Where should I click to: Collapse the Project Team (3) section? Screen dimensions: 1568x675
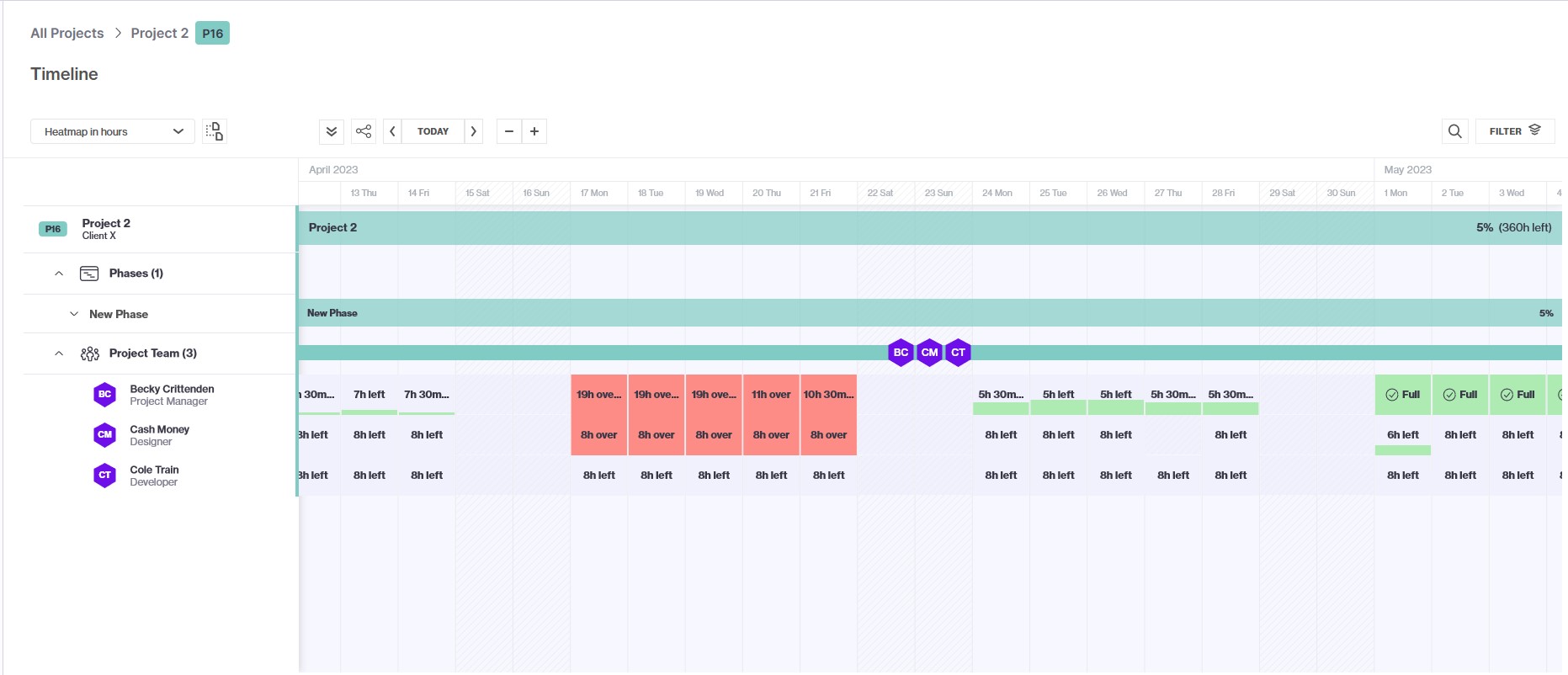click(59, 353)
